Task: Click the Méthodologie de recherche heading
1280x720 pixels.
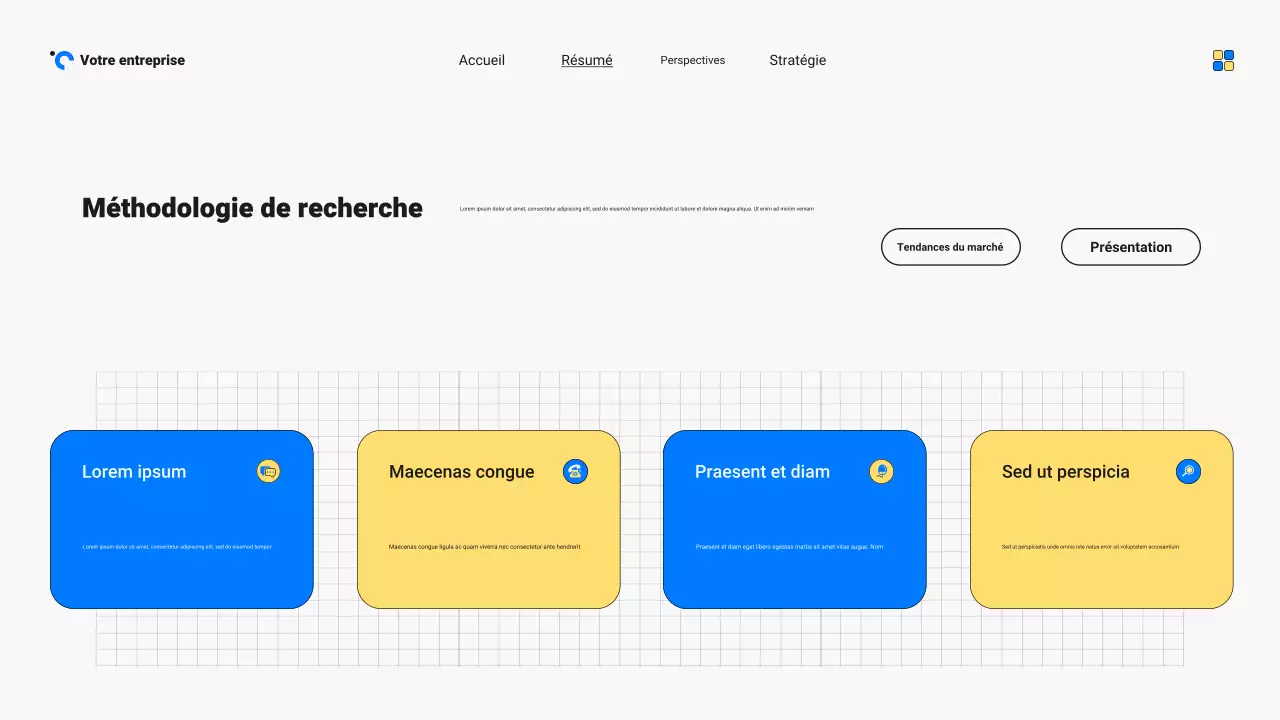Action: (252, 208)
